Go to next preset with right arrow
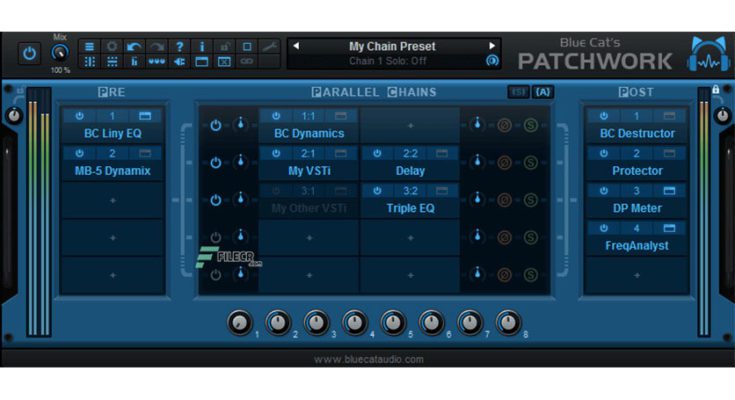The height and width of the screenshot is (400, 735). [492, 46]
